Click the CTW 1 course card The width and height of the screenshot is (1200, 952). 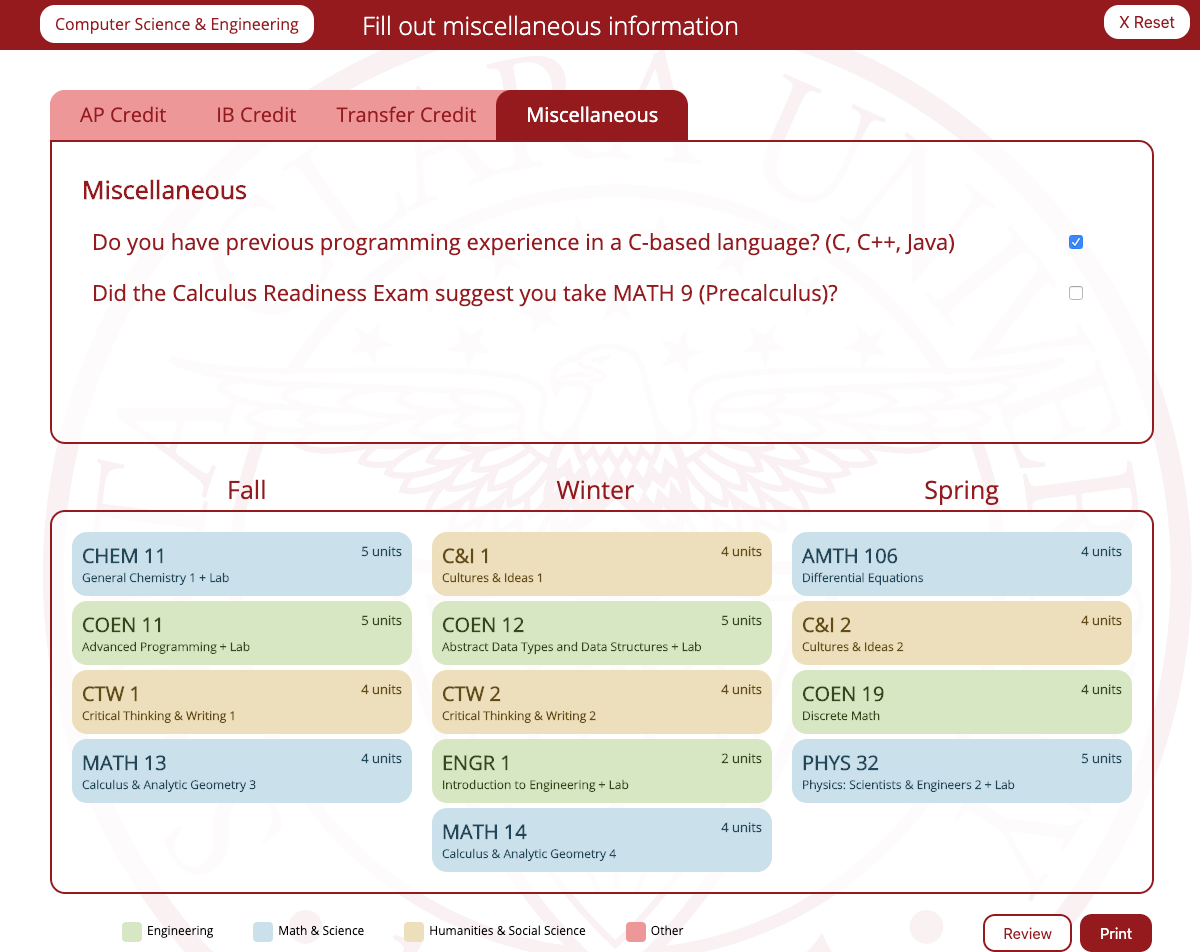pyautogui.click(x=242, y=702)
